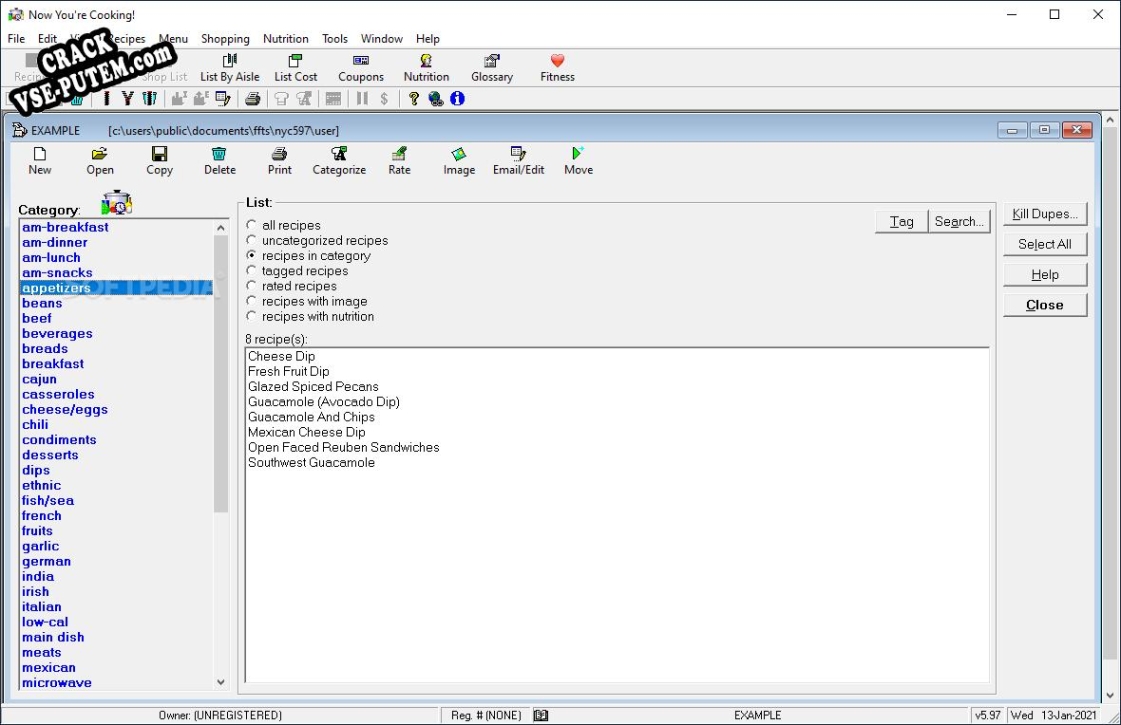Rate the selected recipe
The width and height of the screenshot is (1121, 725).
[x=399, y=161]
